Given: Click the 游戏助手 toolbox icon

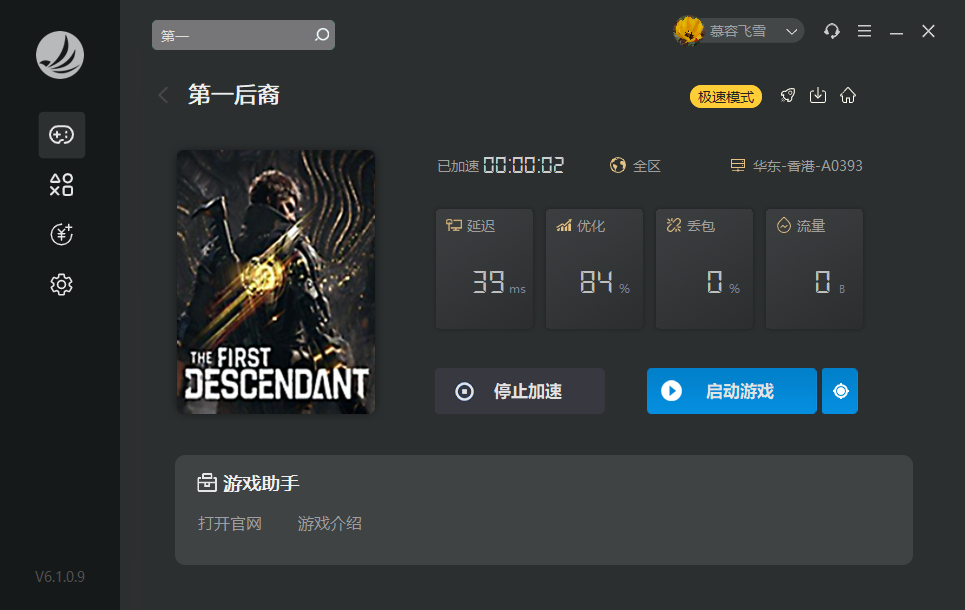Looking at the screenshot, I should coord(207,483).
